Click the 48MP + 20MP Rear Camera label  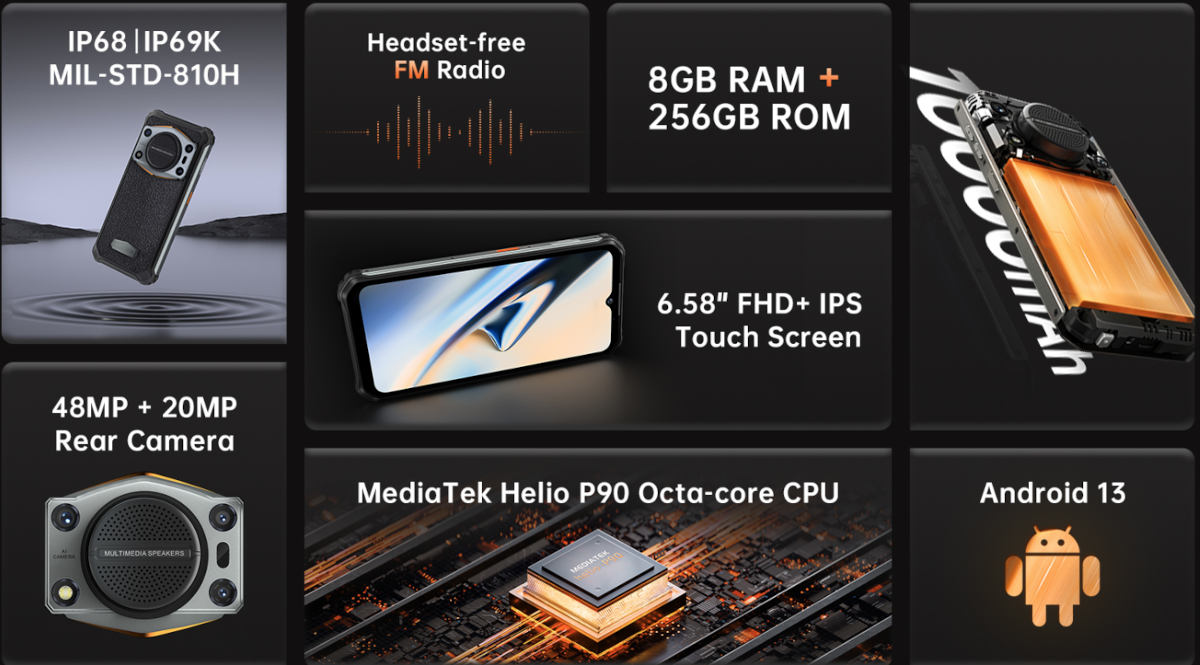(x=145, y=424)
